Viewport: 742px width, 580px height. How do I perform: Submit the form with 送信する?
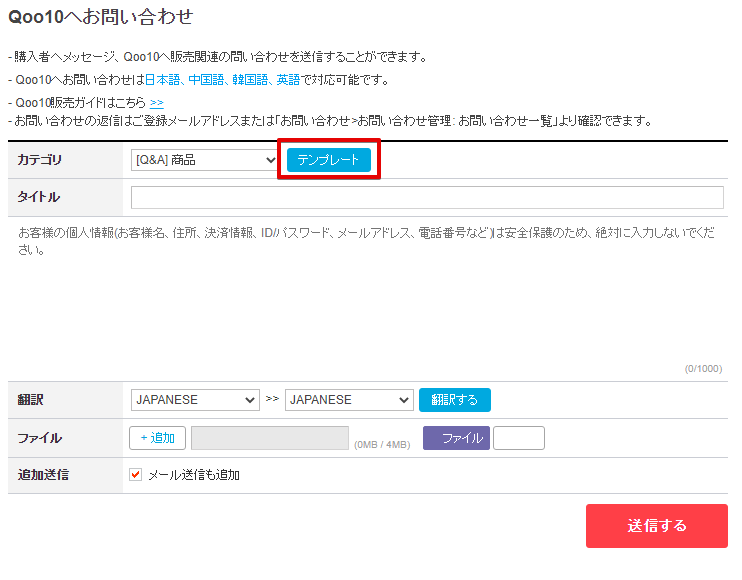(x=656, y=526)
